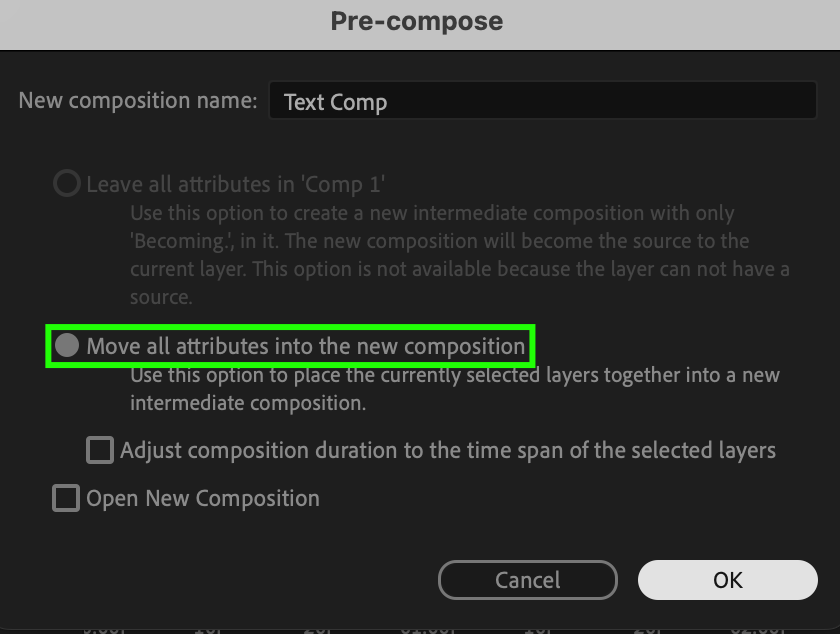Click the 01:00f mark on the time ruler

coord(427,628)
